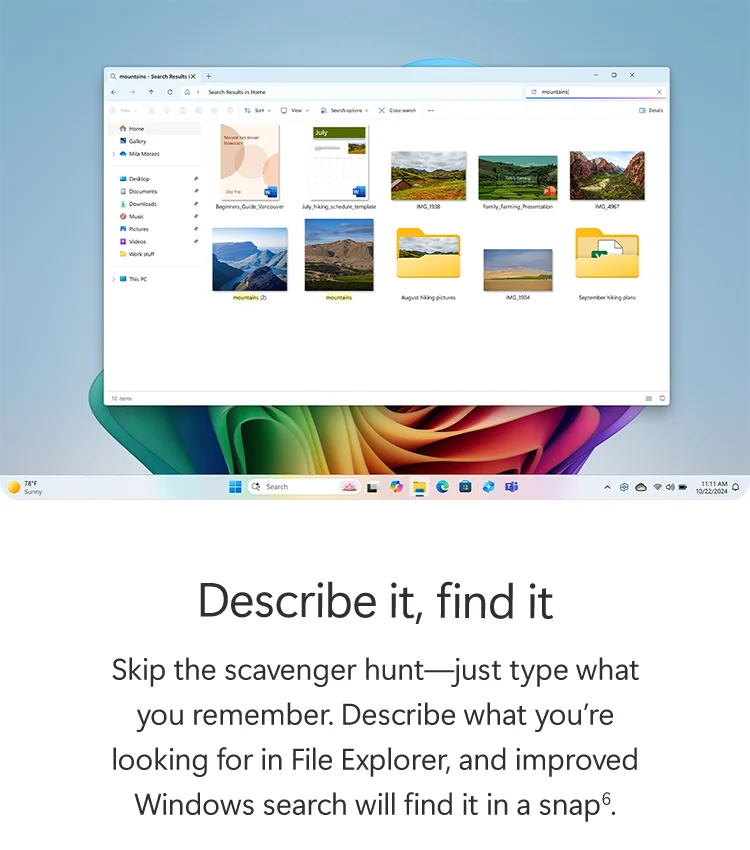Click Search Results in Home breadcrumb
This screenshot has width=750, height=850.
click(x=237, y=92)
